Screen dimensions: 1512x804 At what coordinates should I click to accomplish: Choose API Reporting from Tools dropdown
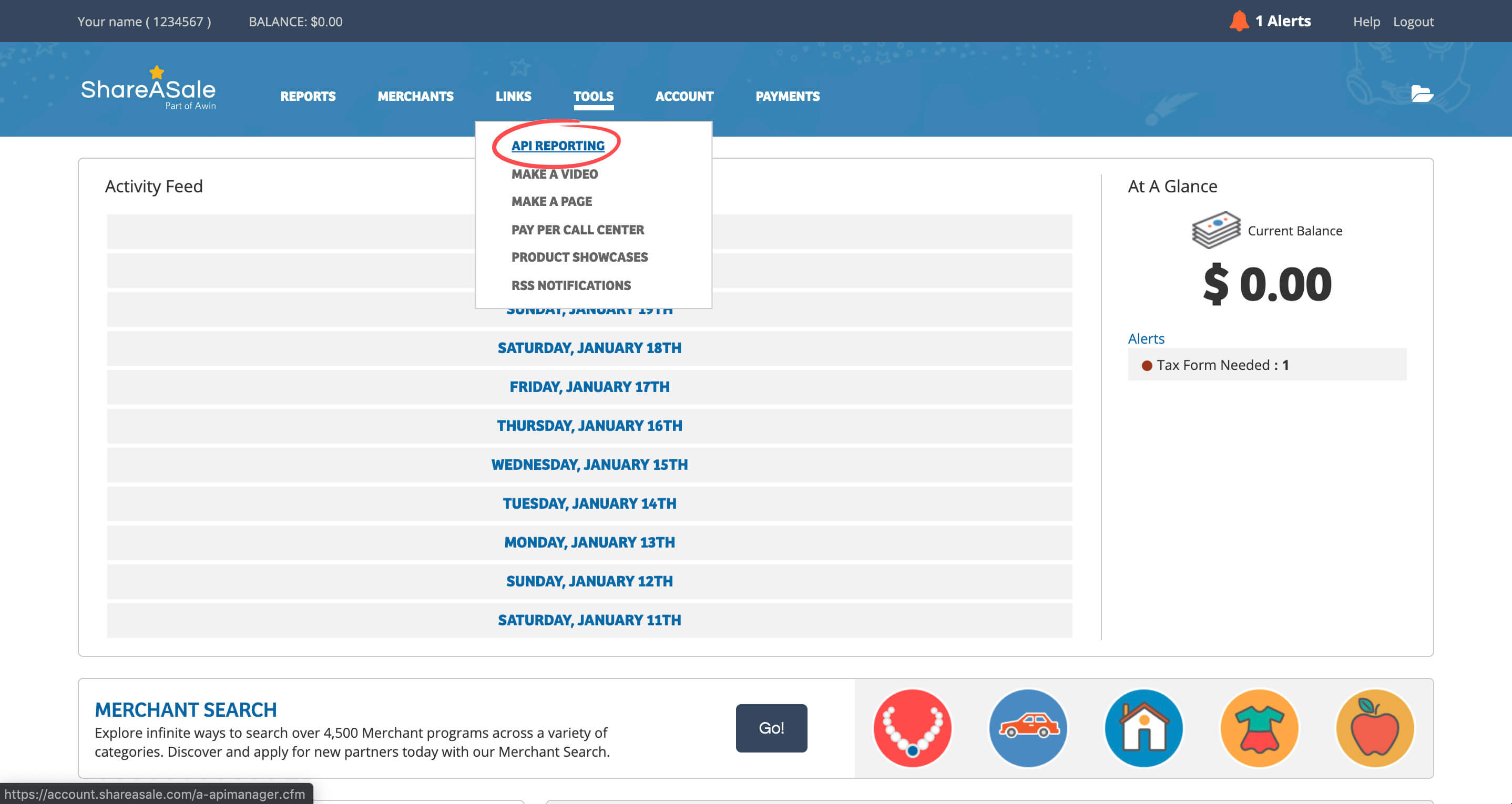tap(558, 146)
